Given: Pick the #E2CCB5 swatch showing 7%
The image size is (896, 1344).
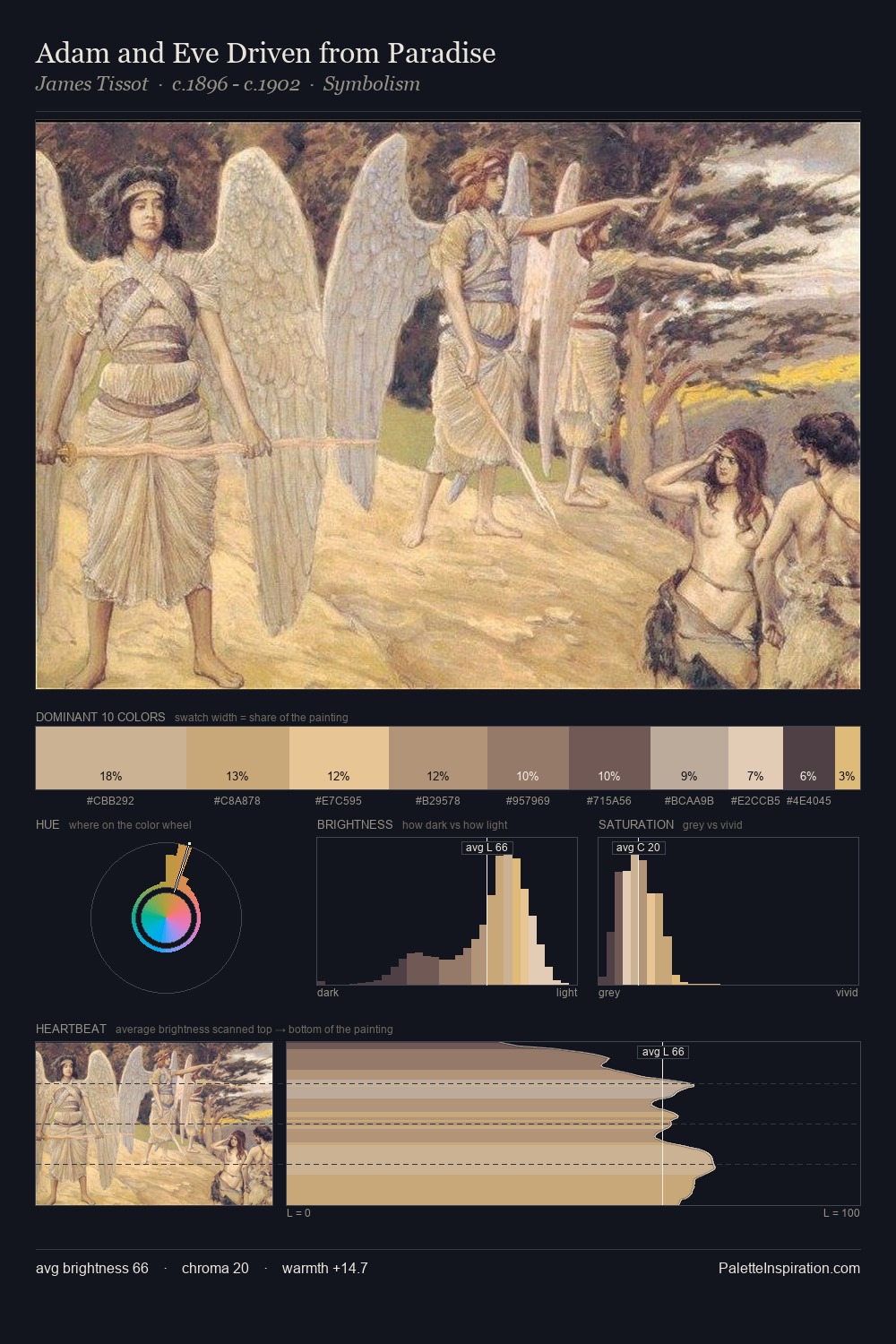Looking at the screenshot, I should click(755, 758).
